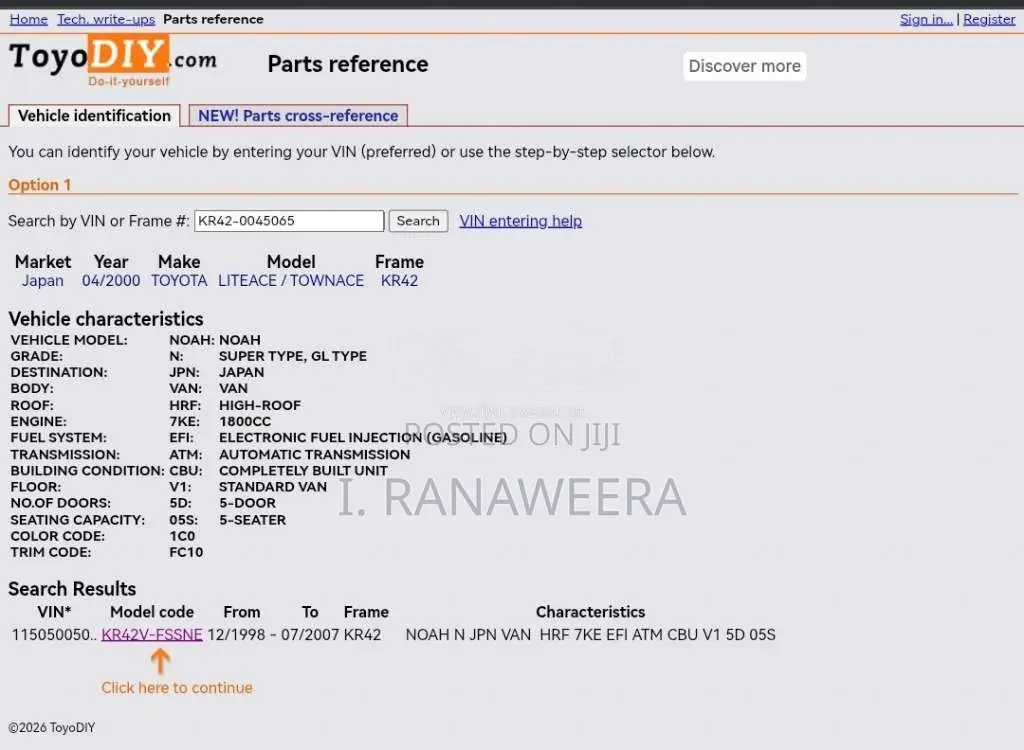The width and height of the screenshot is (1024, 750).
Task: Select the AUTOMATIC TRANSMISSION value
Action: click(x=314, y=454)
